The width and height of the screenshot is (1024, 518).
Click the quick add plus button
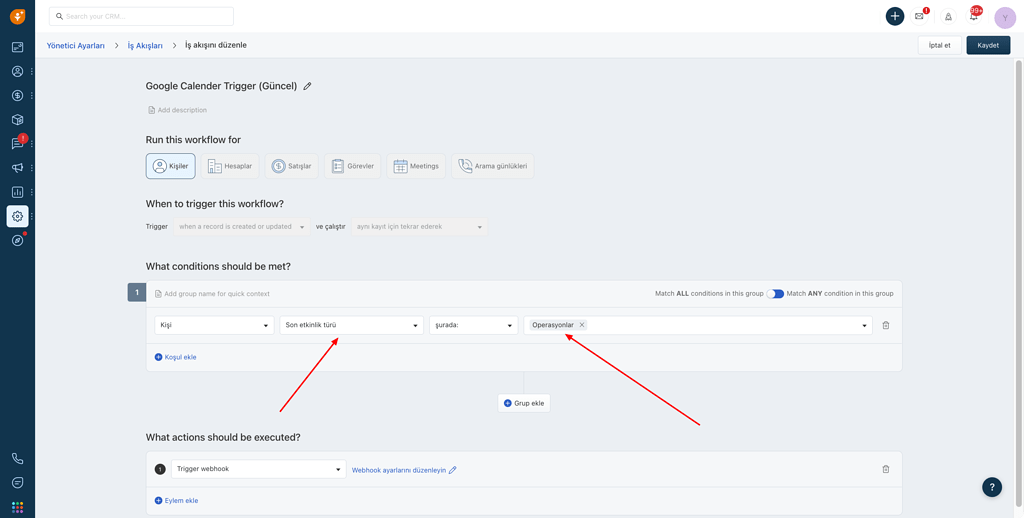[895, 16]
